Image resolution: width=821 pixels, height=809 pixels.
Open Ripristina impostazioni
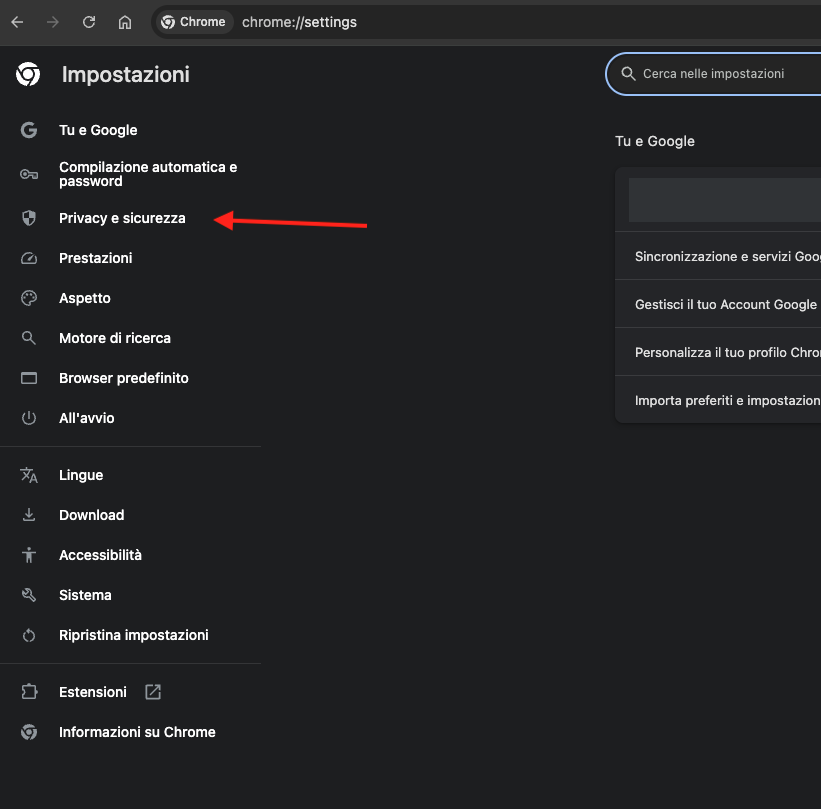[134, 635]
